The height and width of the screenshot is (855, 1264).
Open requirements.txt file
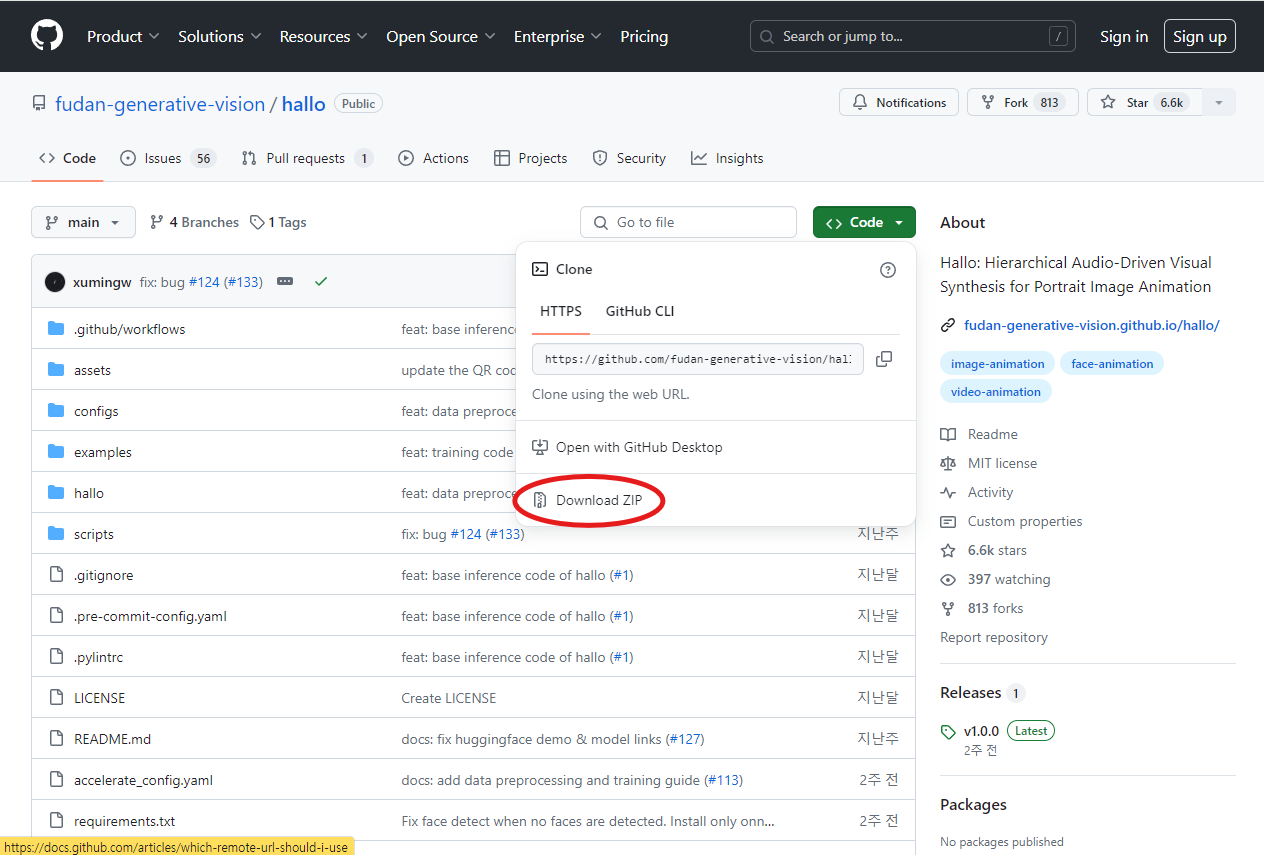point(124,821)
